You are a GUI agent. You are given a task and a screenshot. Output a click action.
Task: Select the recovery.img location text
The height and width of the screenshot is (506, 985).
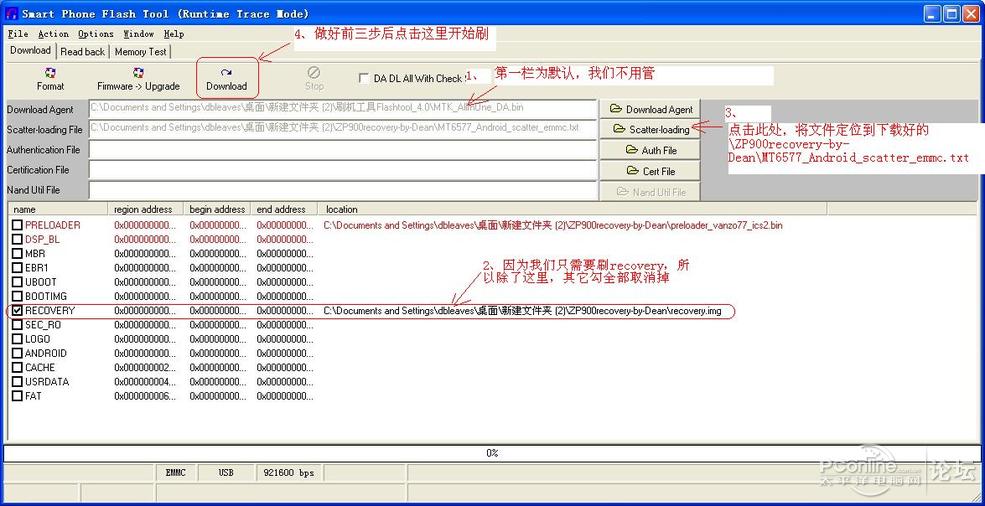click(x=523, y=311)
